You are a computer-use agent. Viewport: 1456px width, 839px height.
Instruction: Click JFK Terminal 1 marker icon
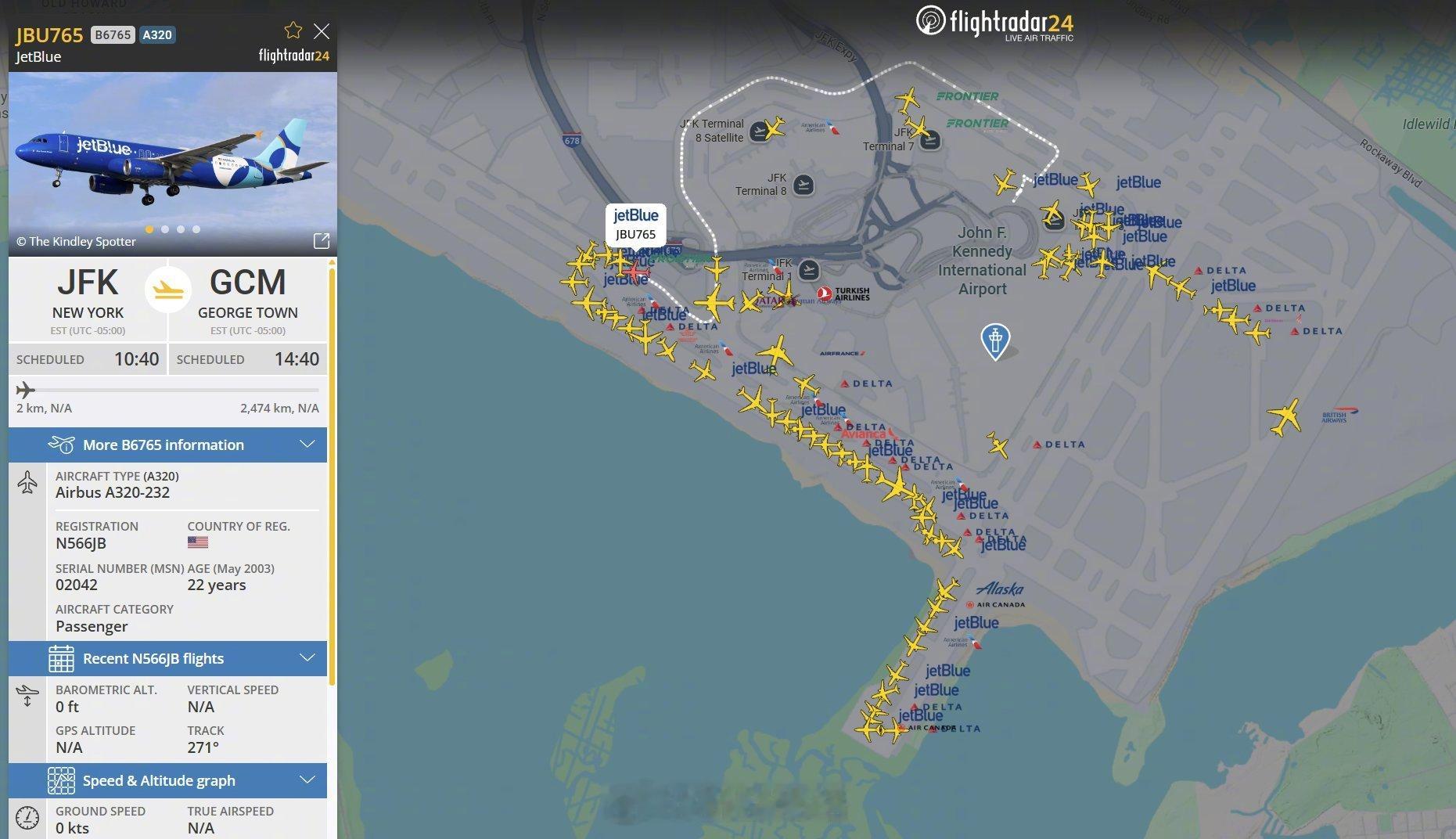(x=809, y=271)
